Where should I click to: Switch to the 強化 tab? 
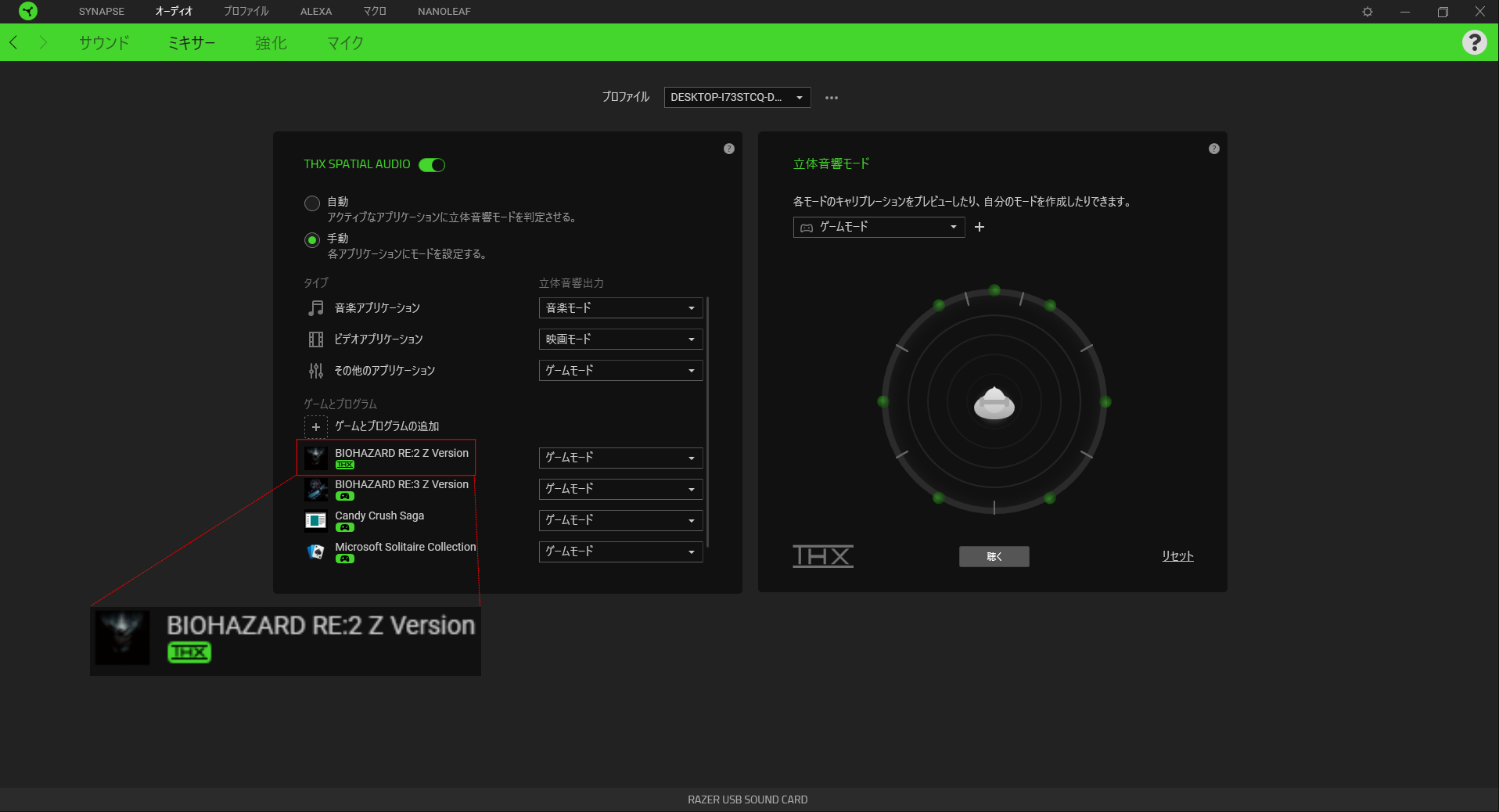[271, 43]
